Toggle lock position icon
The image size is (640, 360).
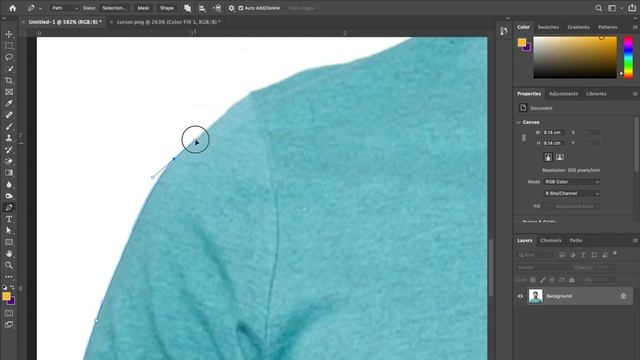point(552,280)
